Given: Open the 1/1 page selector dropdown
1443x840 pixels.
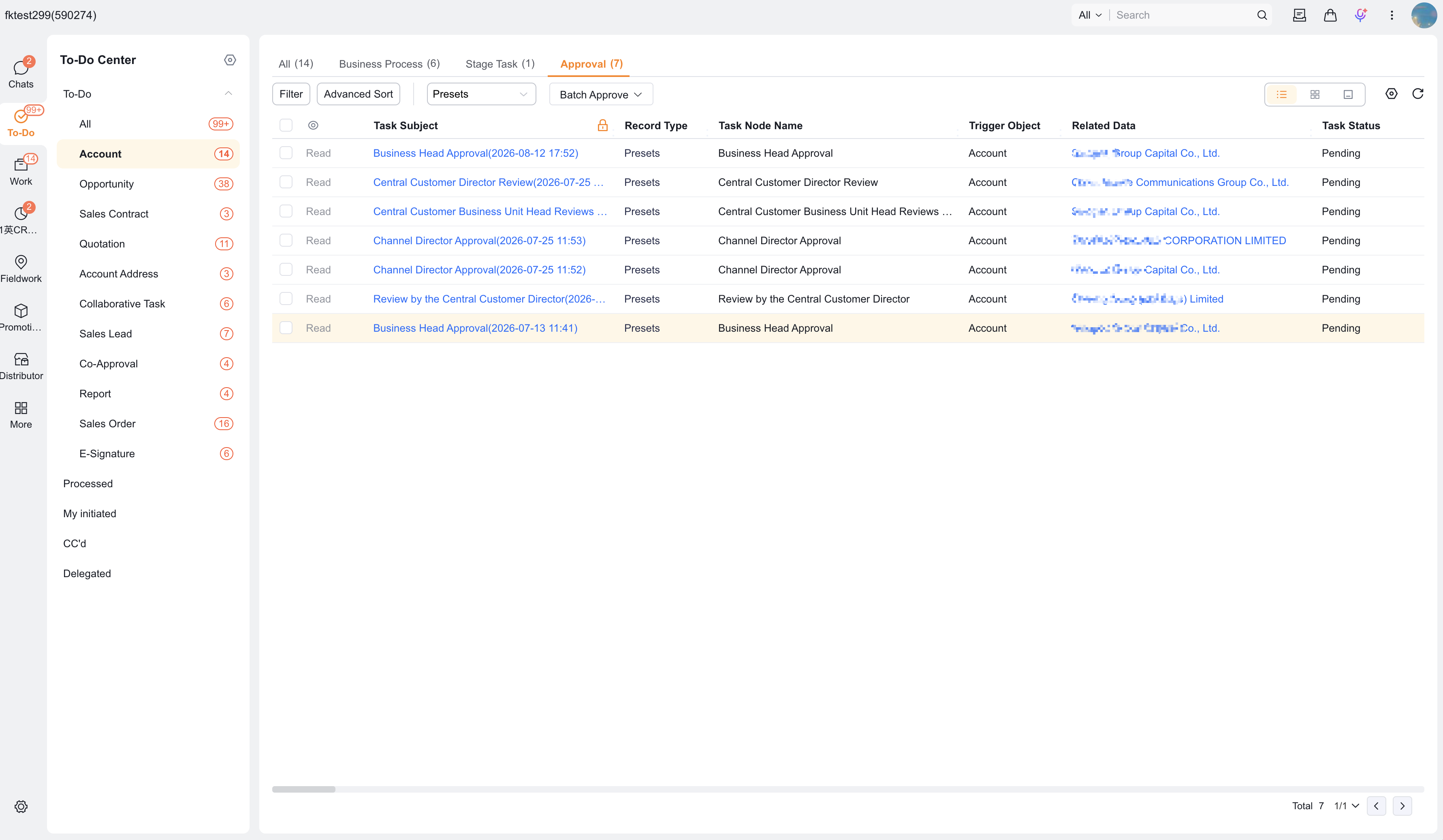Looking at the screenshot, I should tap(1346, 806).
